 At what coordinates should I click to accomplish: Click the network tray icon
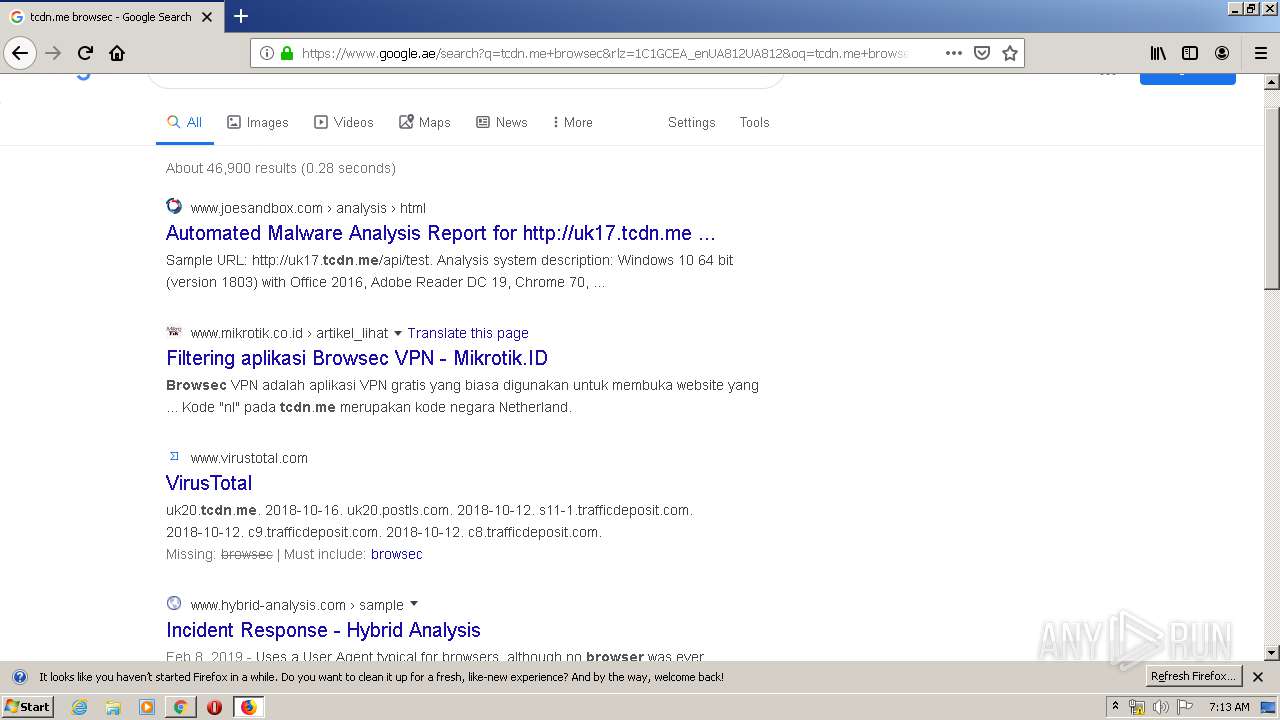point(1137,707)
